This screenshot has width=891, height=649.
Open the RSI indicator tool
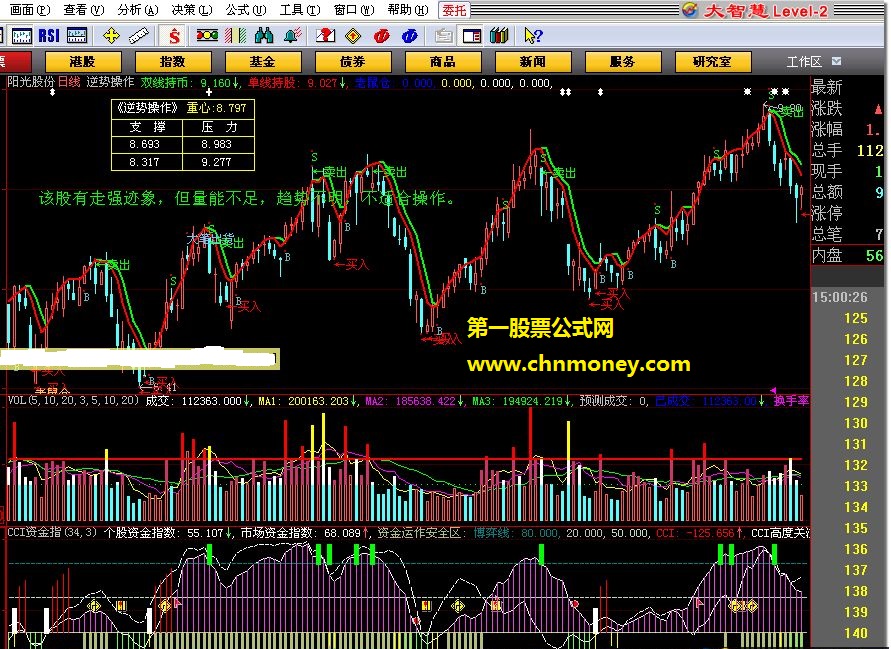coord(49,36)
